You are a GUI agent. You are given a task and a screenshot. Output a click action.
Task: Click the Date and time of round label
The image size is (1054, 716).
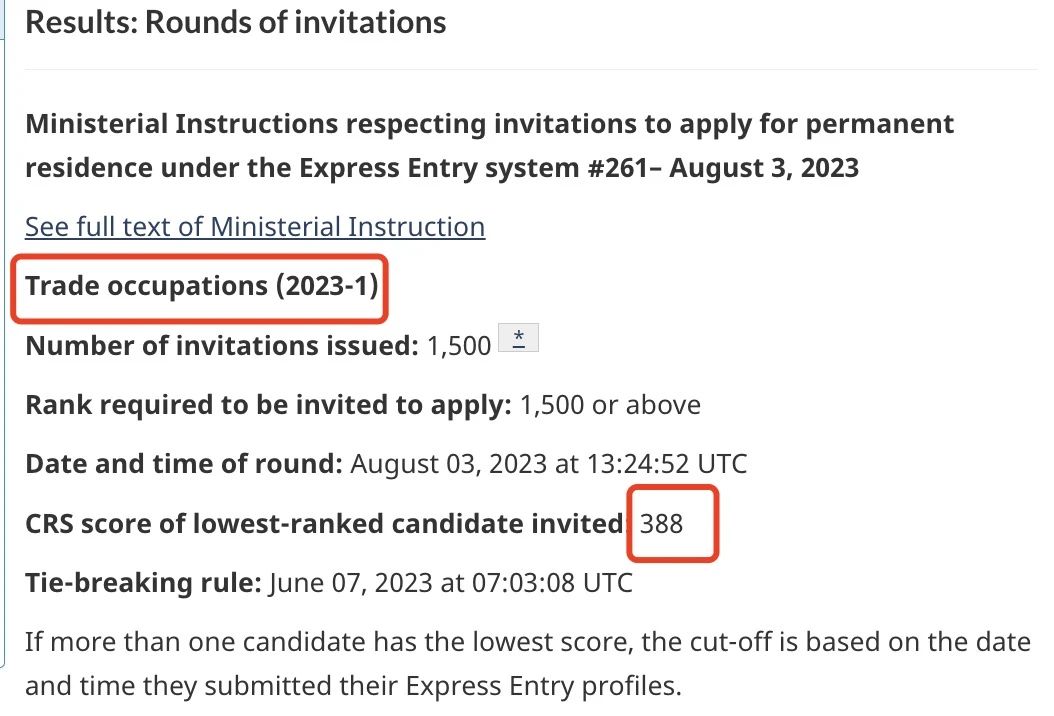[184, 464]
